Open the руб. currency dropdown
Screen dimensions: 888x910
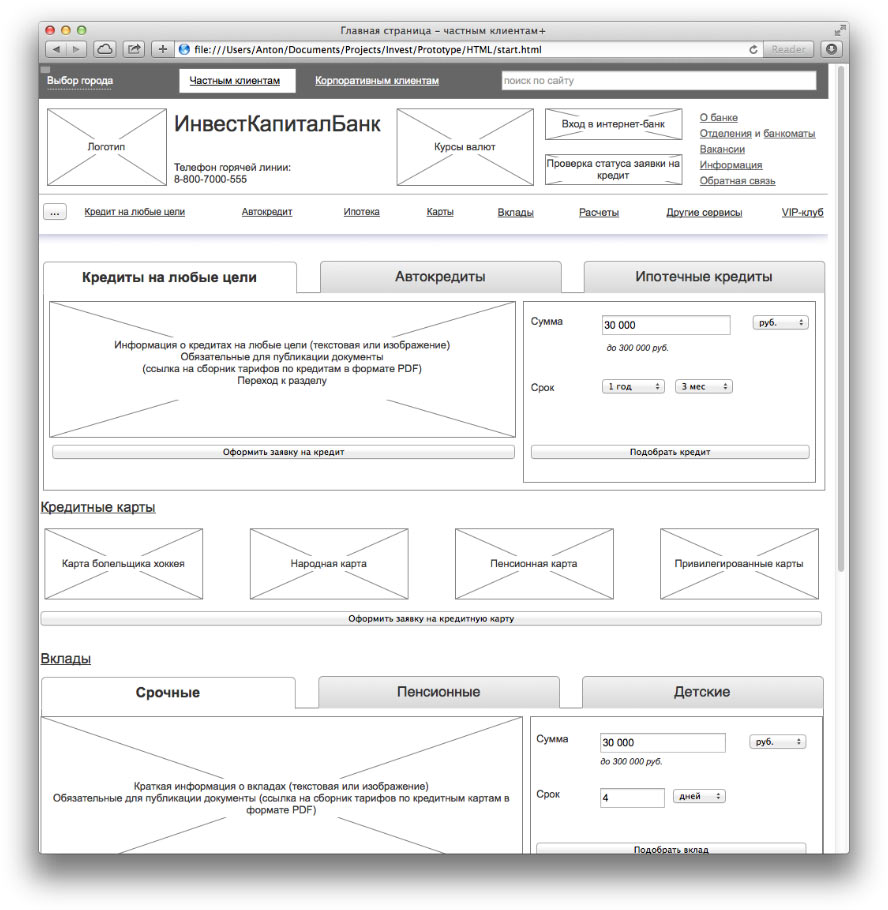(780, 322)
